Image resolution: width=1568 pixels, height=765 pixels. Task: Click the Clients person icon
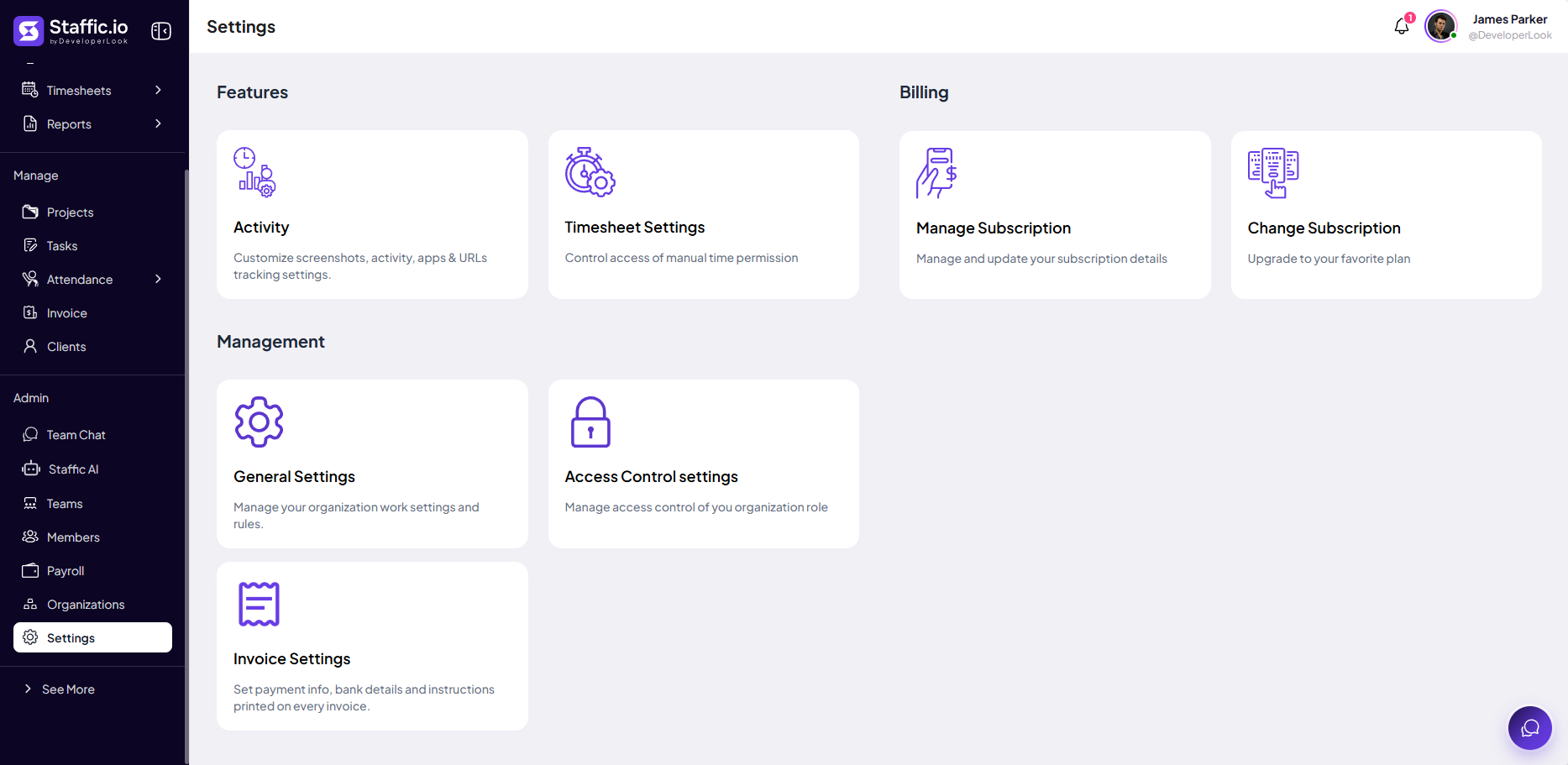(30, 346)
